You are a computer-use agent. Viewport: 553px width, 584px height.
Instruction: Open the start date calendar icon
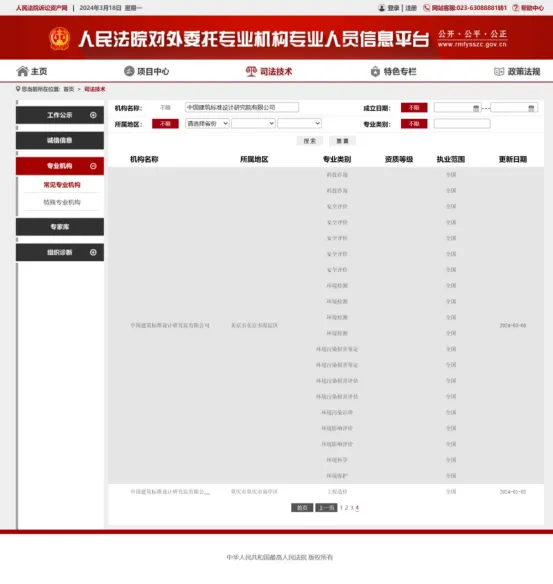point(476,108)
